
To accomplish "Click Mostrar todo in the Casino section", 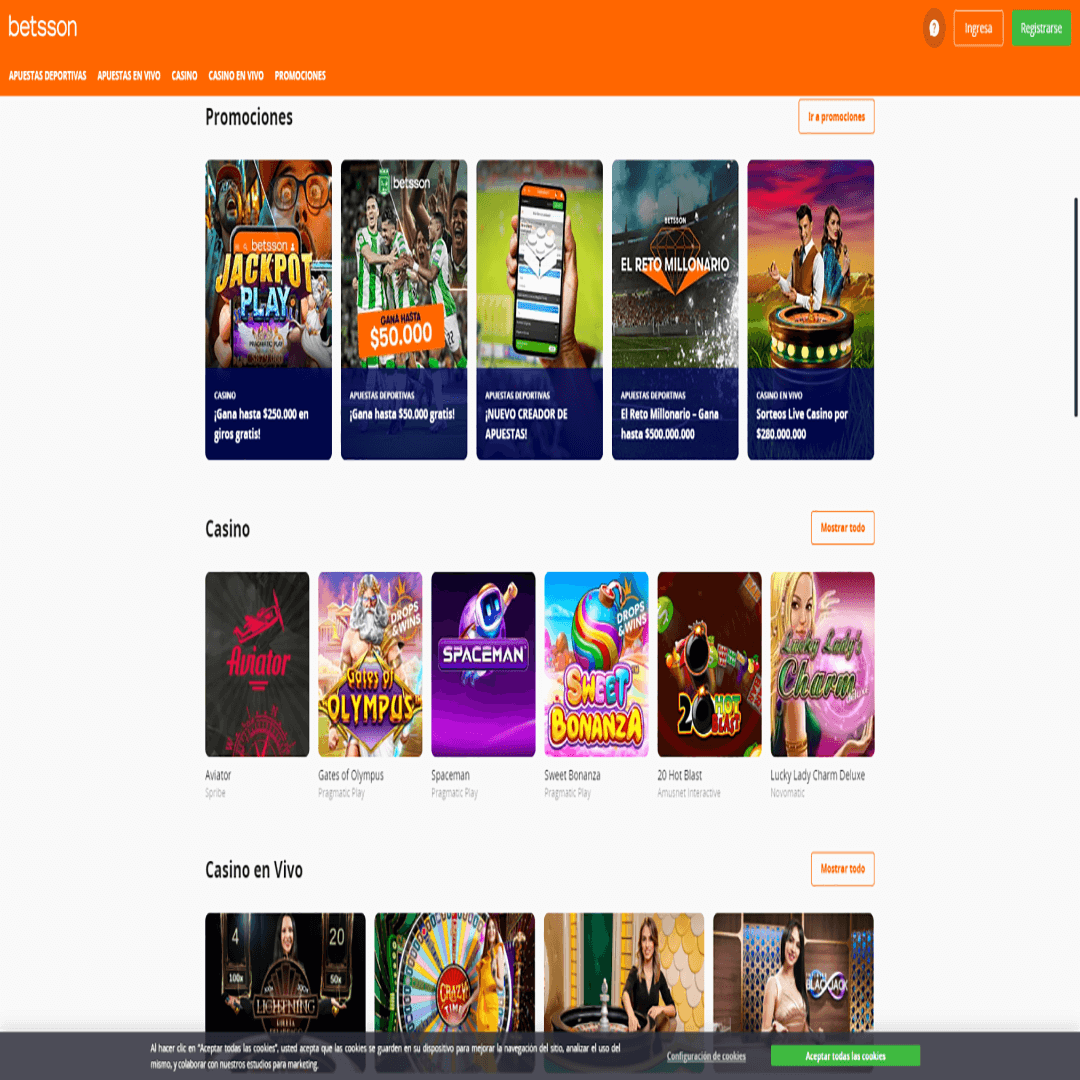I will click(842, 528).
